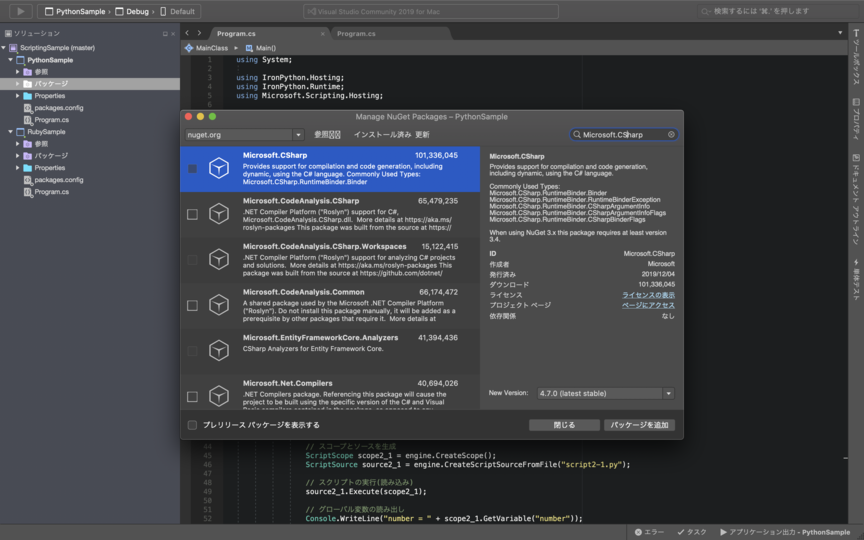Click RubySample's Program.cs file icon
Screen dimensions: 864x540
[x=28, y=192]
